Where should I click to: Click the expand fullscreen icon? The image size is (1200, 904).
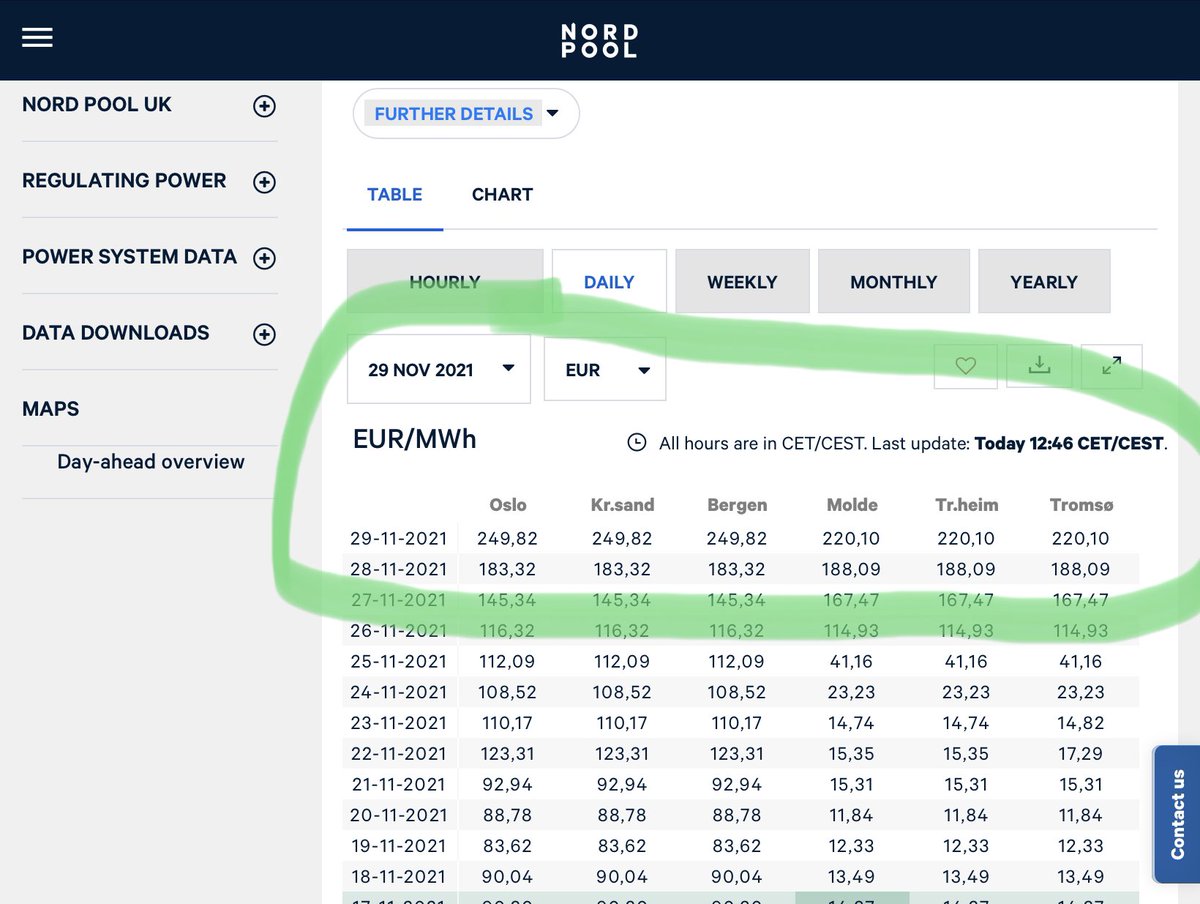tap(1111, 366)
